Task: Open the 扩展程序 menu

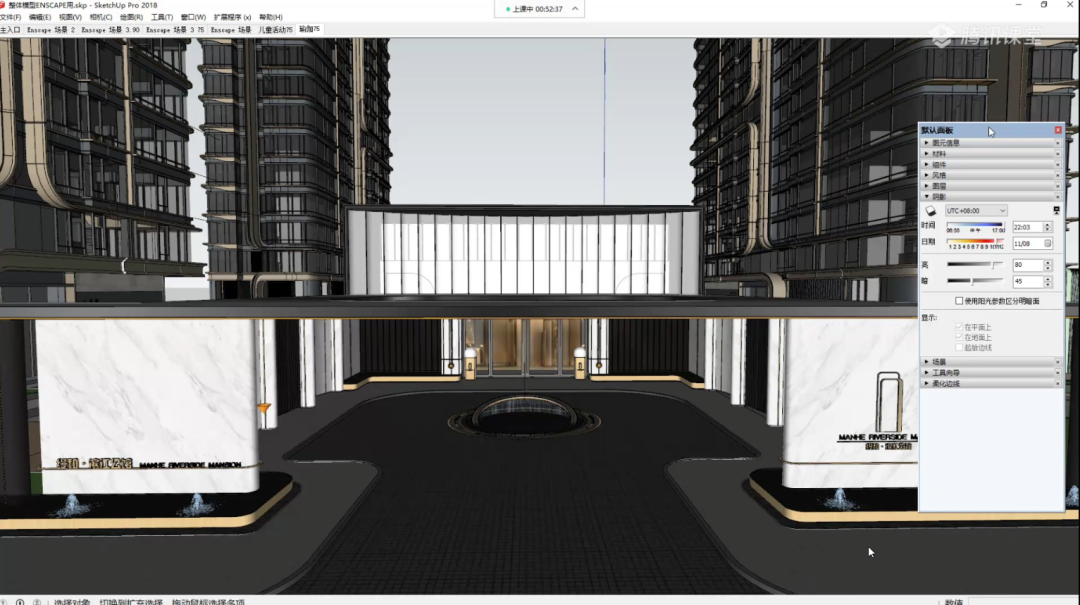Action: tap(232, 17)
